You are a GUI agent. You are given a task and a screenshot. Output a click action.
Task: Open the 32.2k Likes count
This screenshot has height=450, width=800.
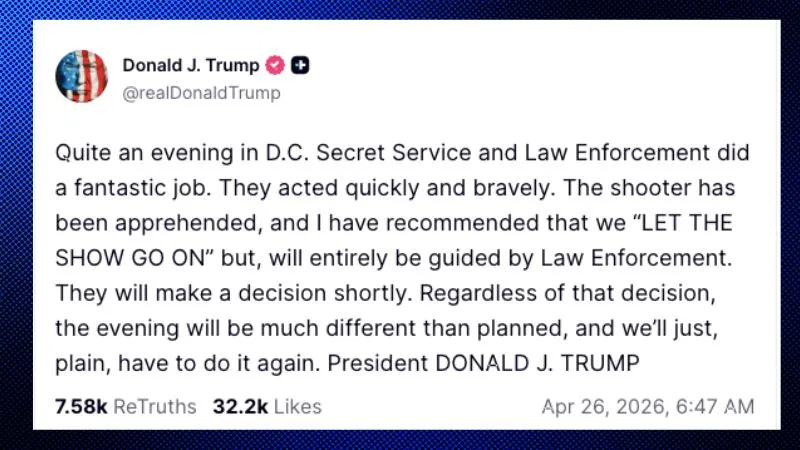(266, 406)
